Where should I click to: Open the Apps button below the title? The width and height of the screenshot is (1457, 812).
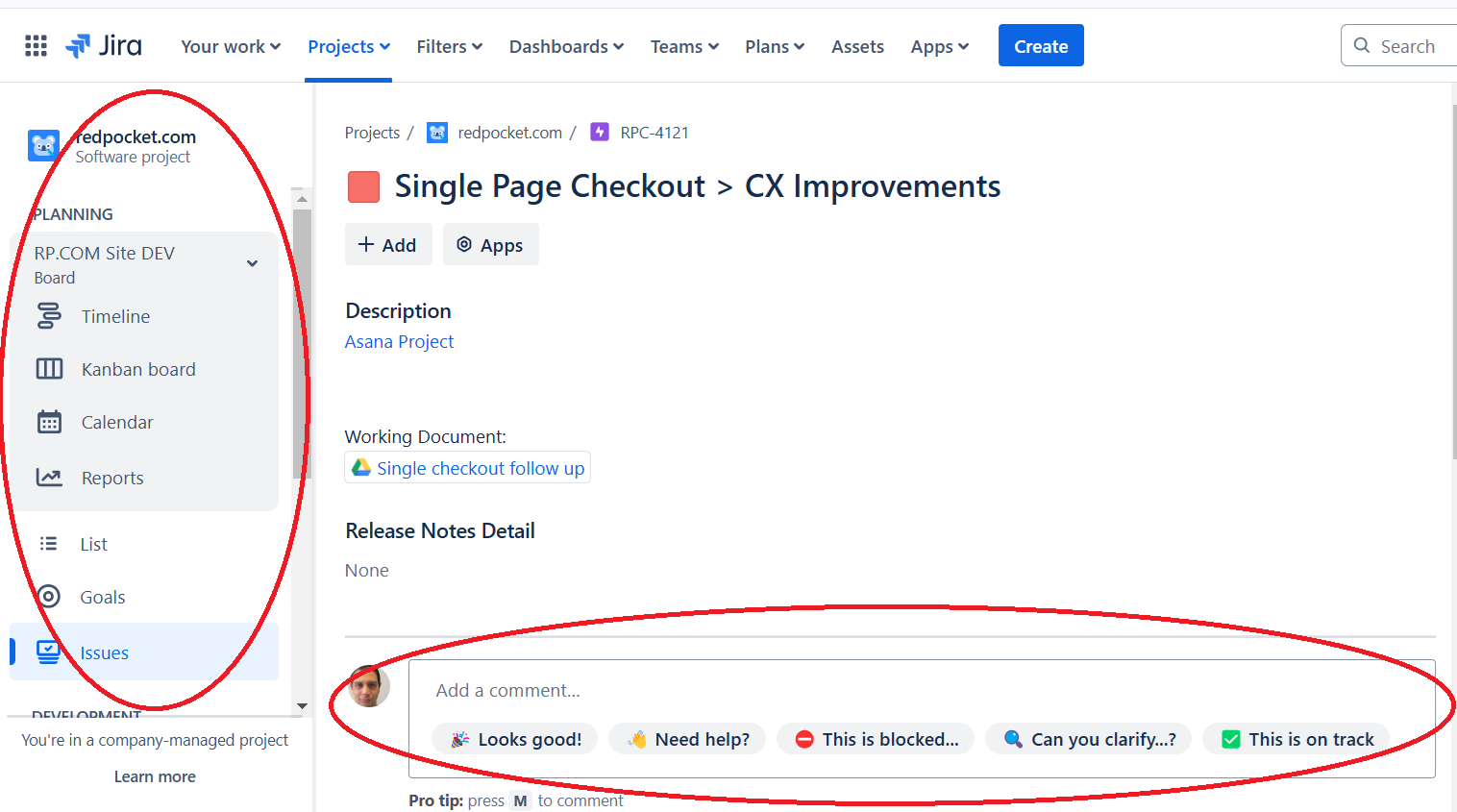coord(490,245)
